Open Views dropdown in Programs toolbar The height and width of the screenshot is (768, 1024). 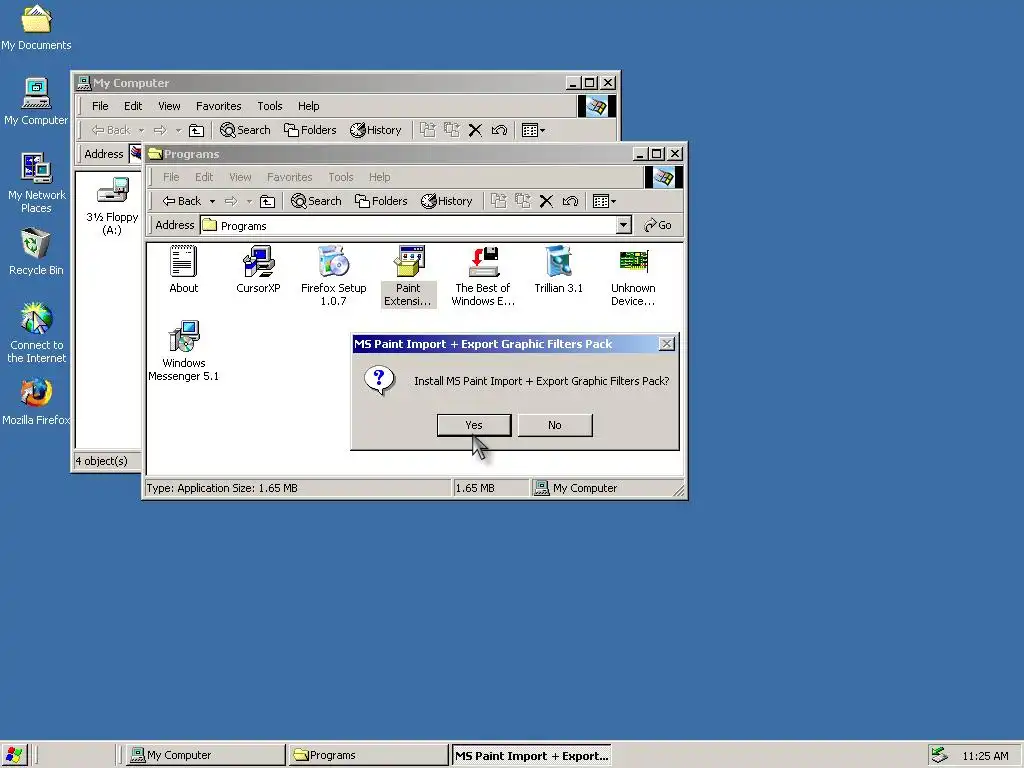604,201
